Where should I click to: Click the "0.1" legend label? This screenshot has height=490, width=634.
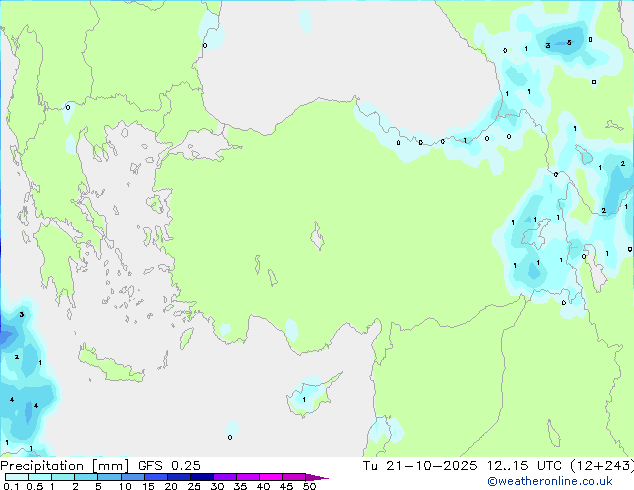coord(11,486)
